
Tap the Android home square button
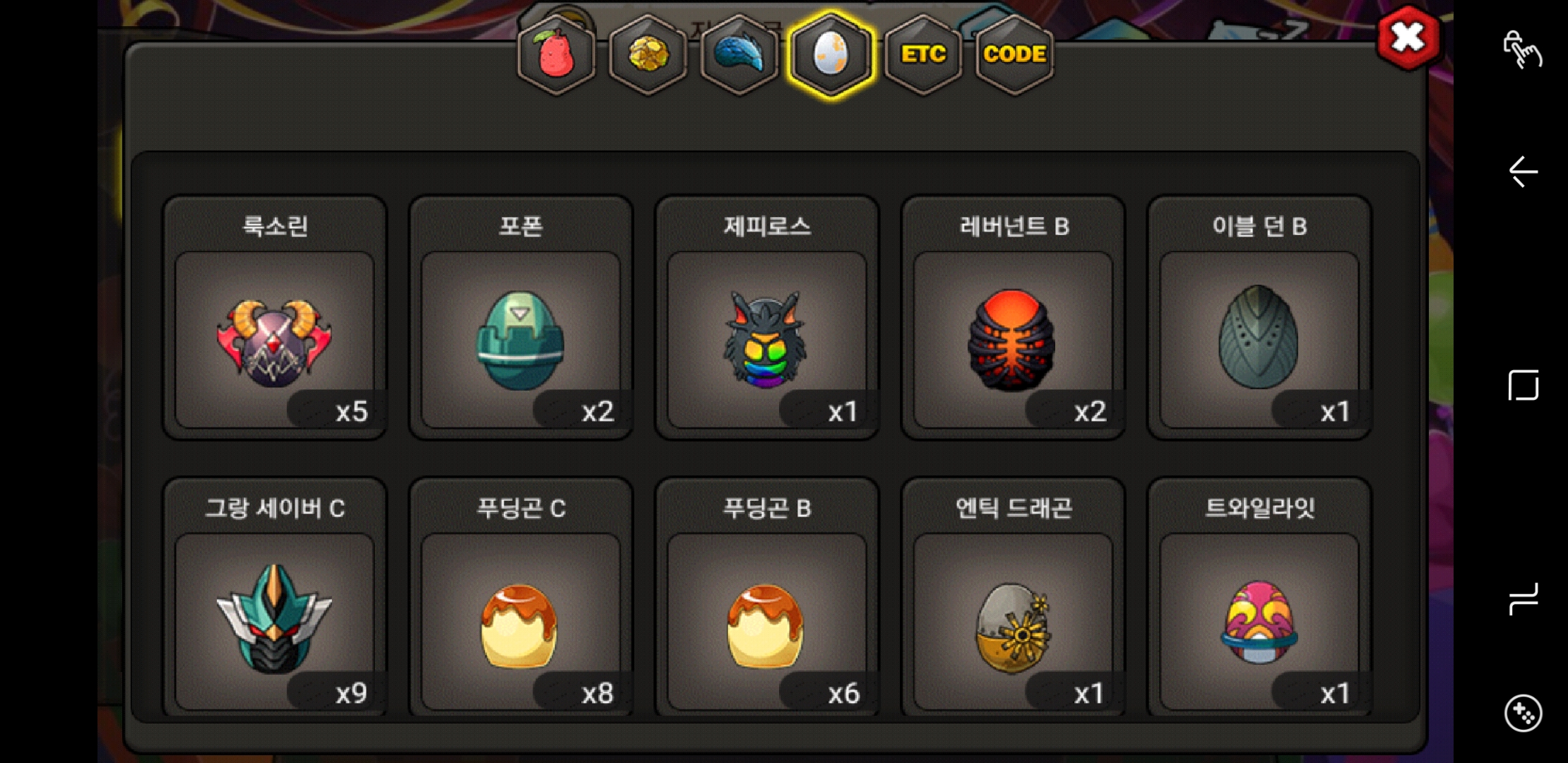click(1523, 385)
